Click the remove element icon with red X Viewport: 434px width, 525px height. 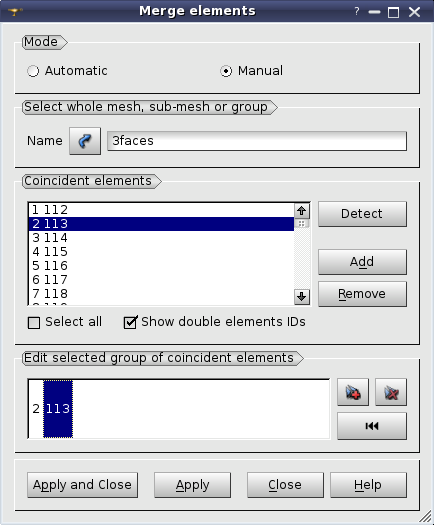[x=391, y=392]
